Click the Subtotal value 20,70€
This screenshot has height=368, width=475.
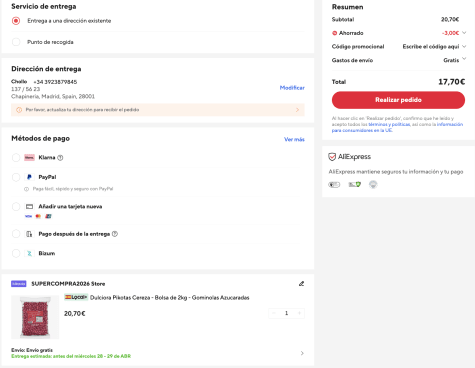[450, 19]
